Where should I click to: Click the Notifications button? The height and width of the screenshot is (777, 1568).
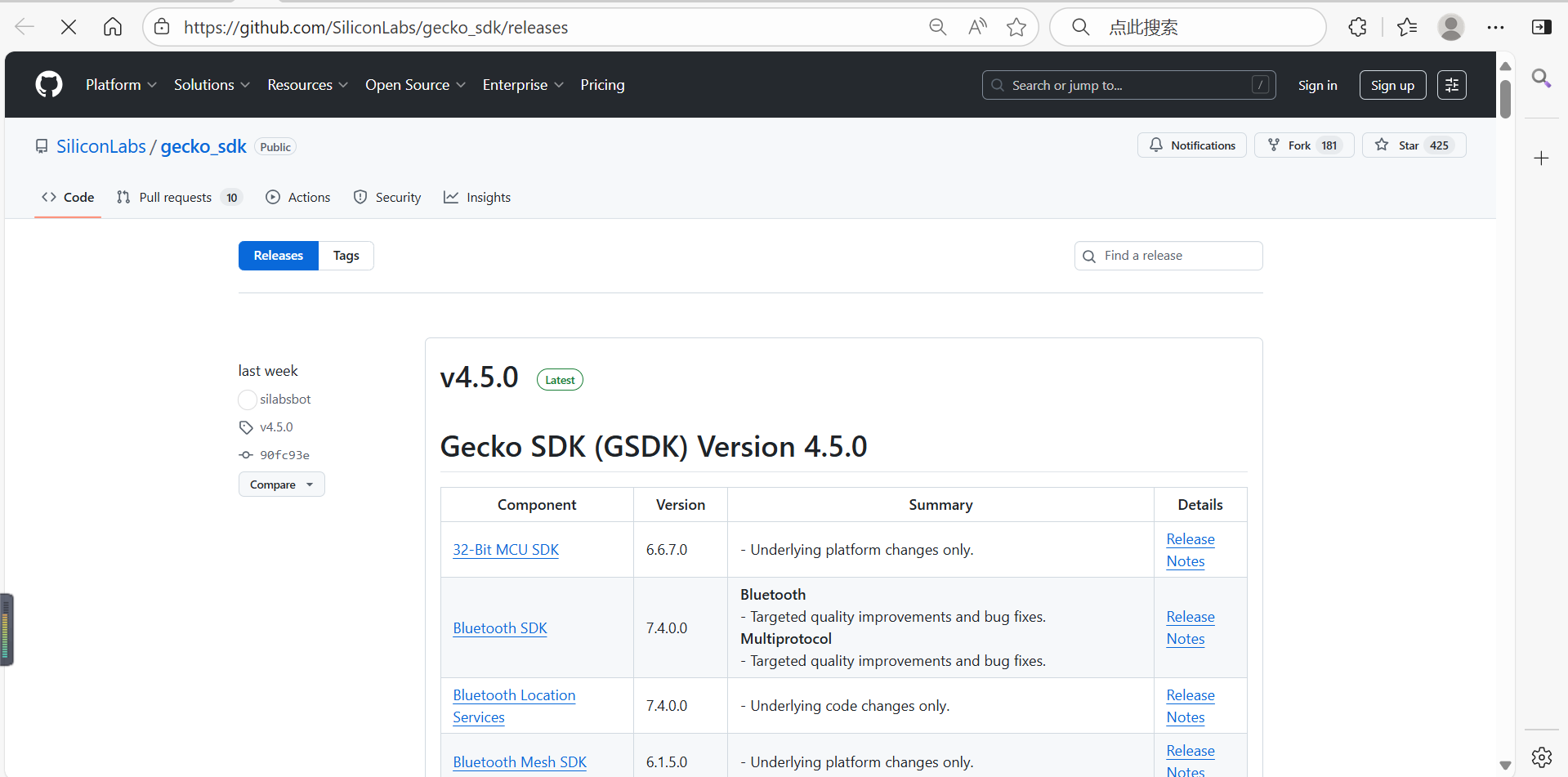pos(1192,145)
